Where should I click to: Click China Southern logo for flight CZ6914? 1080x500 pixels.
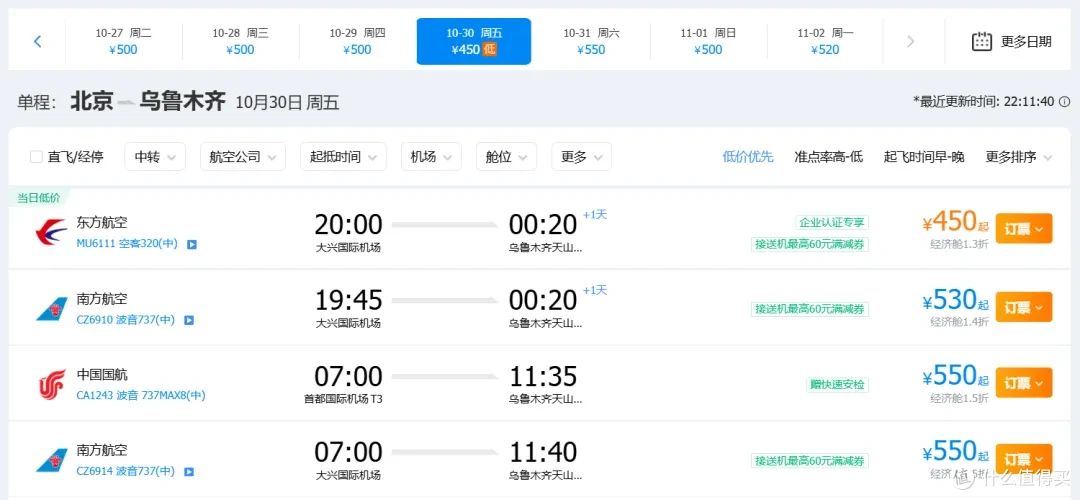click(x=52, y=461)
